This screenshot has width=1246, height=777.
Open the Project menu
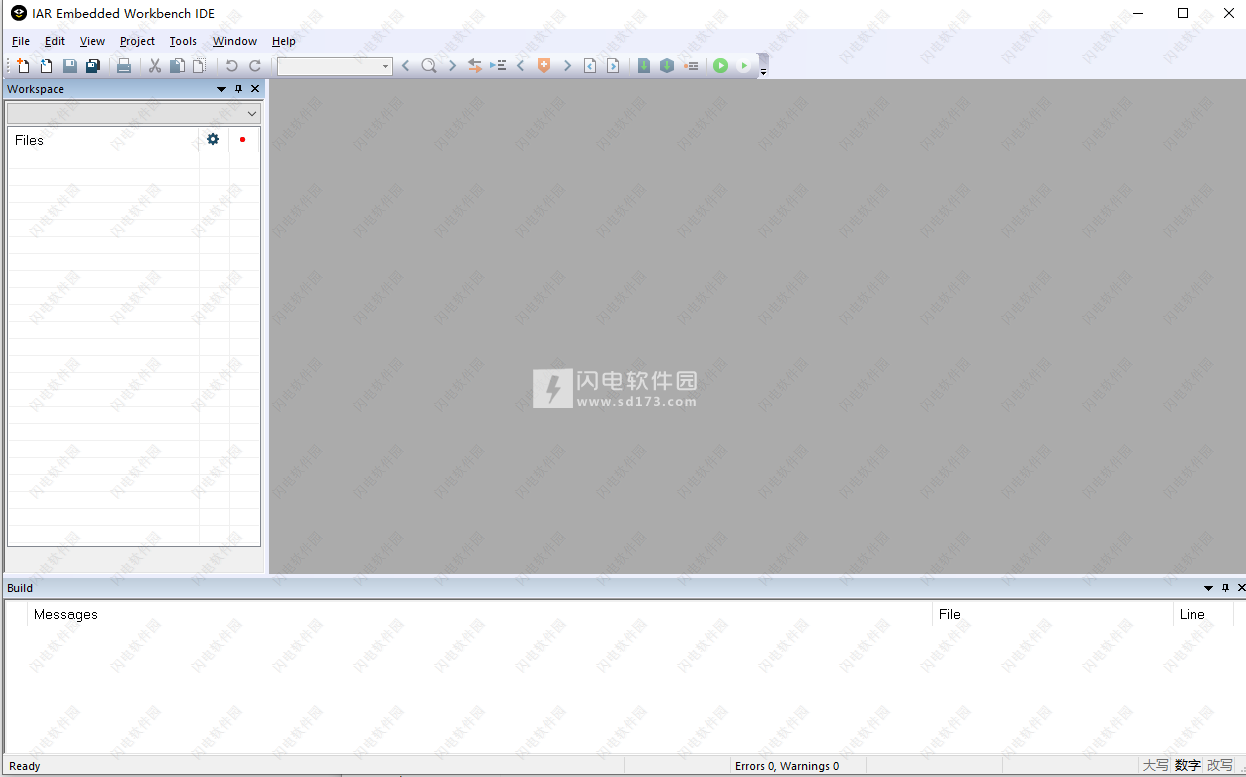tap(137, 41)
